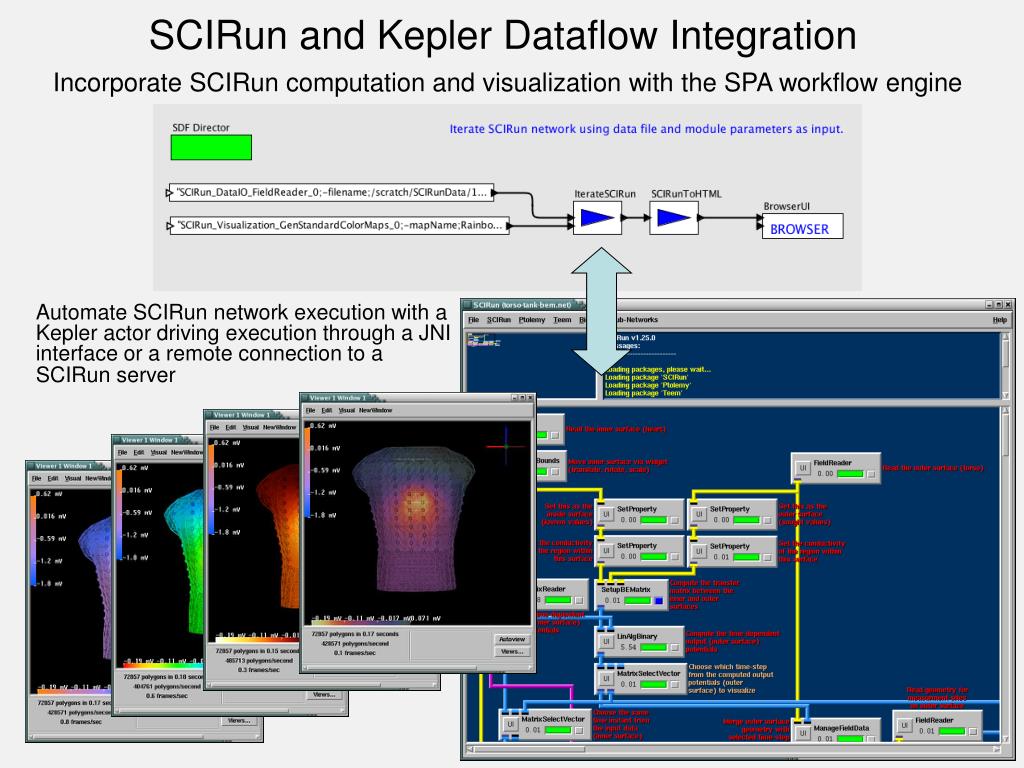1024x768 pixels.
Task: Open UI of SetProperty module for outer surface
Action: click(699, 515)
